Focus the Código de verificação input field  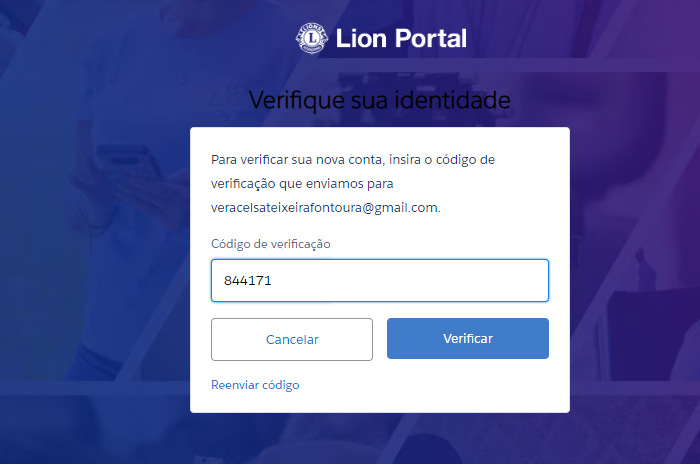(380, 280)
